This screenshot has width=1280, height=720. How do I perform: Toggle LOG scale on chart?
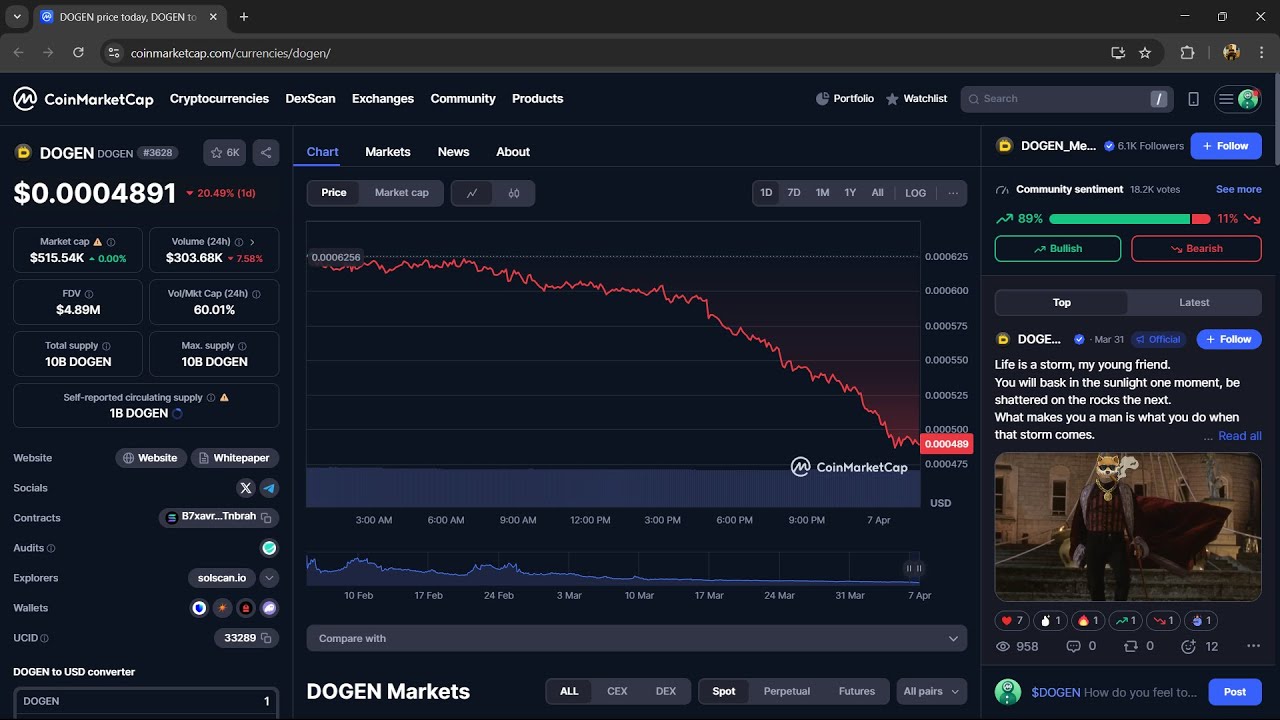[916, 193]
